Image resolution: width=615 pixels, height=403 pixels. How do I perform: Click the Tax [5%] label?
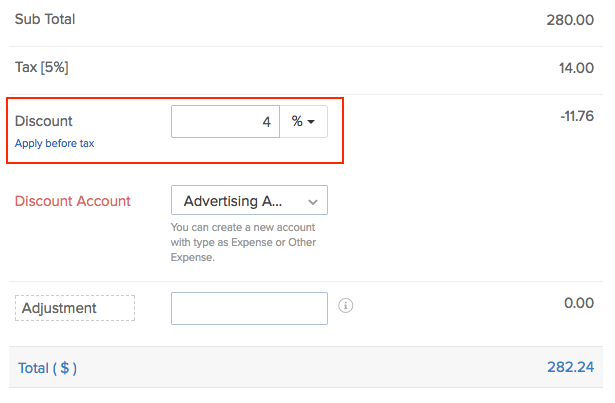click(42, 67)
